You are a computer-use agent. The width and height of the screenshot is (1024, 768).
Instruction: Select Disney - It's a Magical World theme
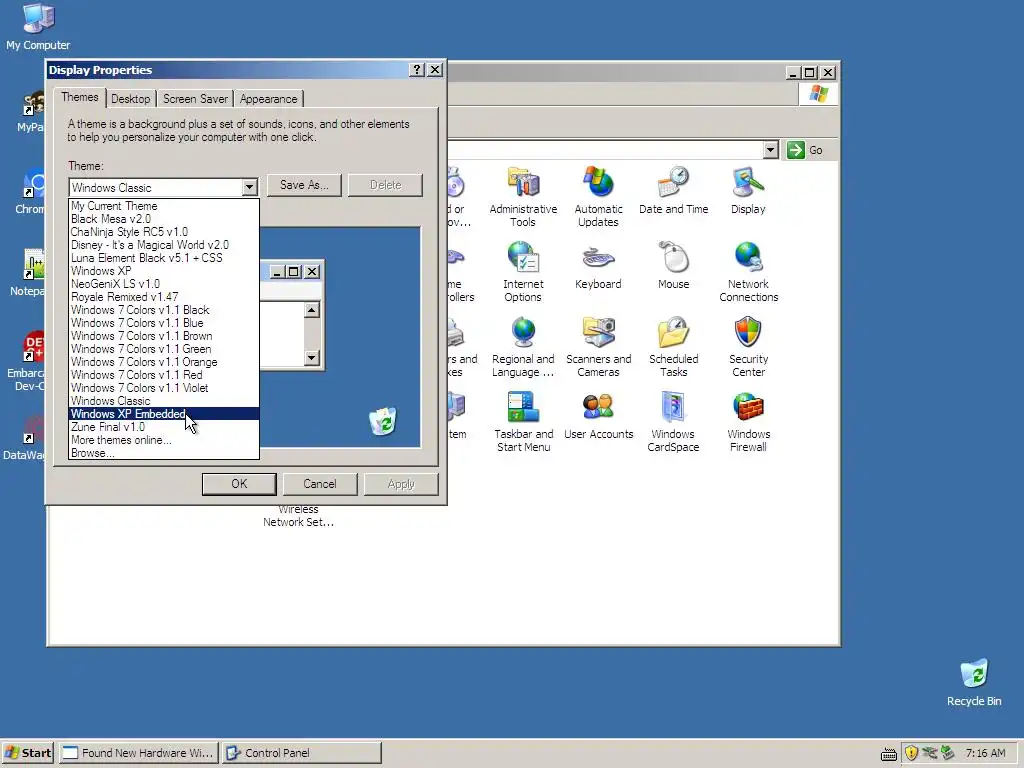(x=164, y=245)
